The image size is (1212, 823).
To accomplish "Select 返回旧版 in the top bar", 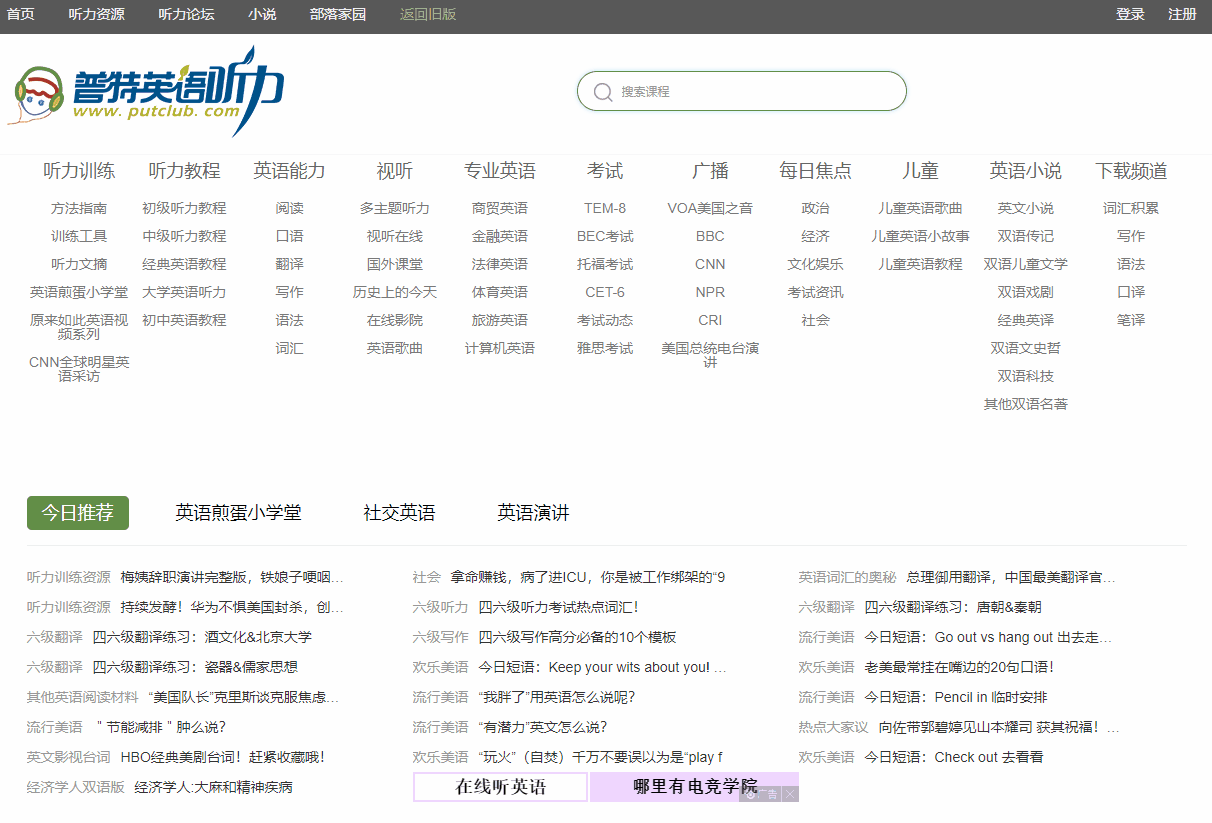I will 425,14.
